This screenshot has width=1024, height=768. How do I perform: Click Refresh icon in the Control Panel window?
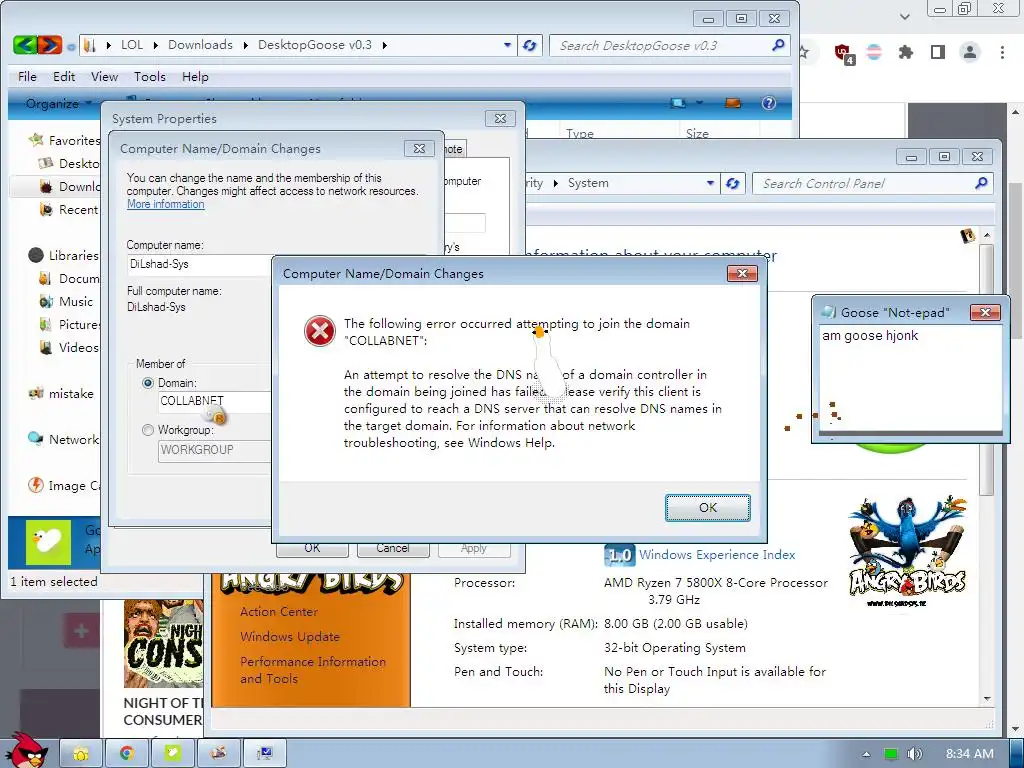pyautogui.click(x=732, y=184)
